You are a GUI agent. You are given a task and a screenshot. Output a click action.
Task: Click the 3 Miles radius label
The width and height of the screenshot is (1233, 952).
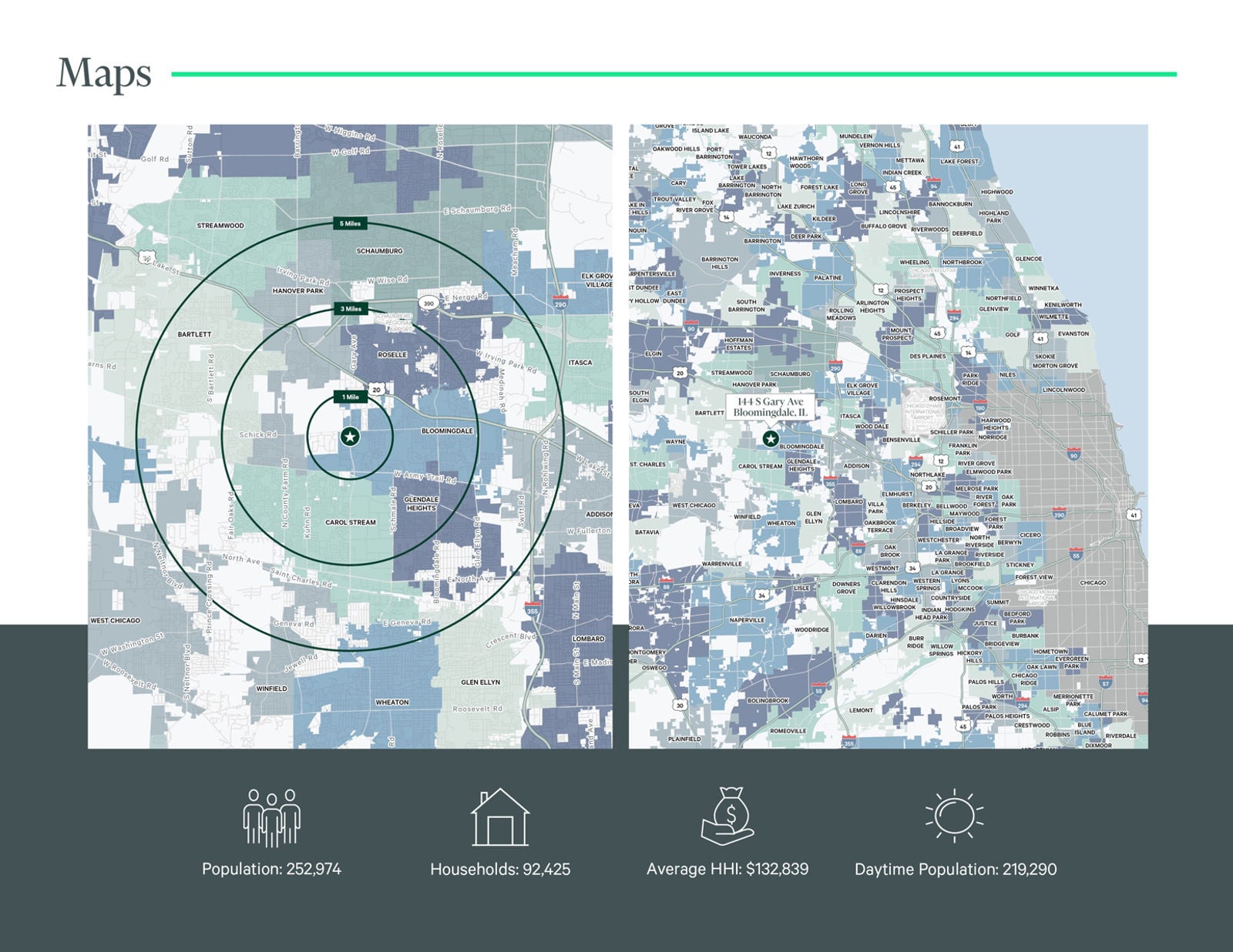[351, 309]
